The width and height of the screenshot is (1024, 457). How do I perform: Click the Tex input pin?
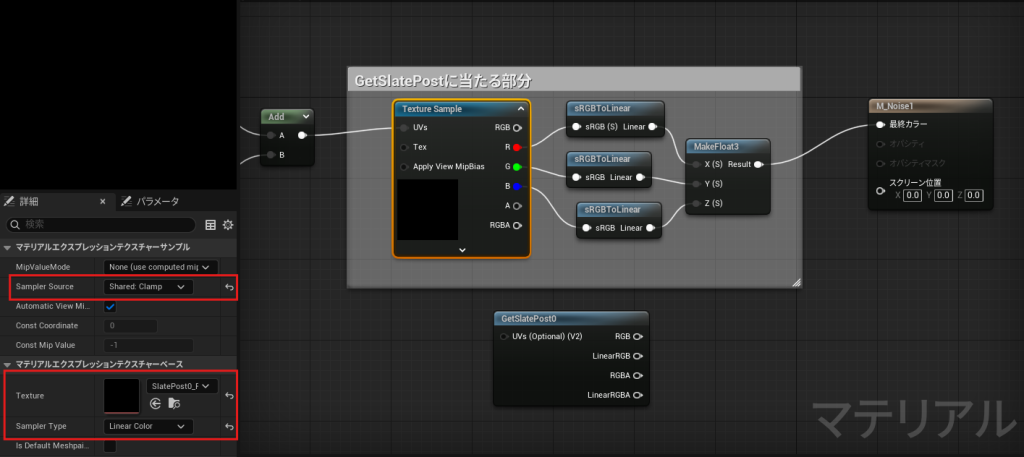(x=405, y=148)
